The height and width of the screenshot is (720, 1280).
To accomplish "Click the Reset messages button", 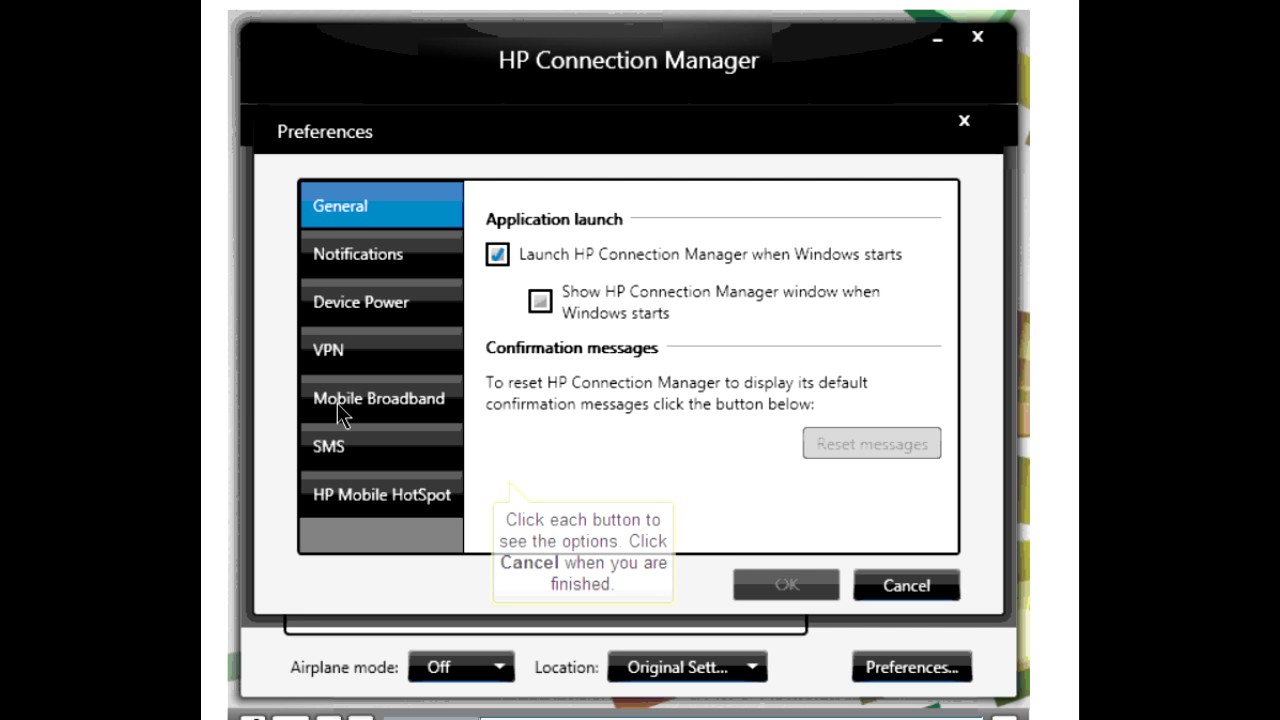I will (x=872, y=444).
